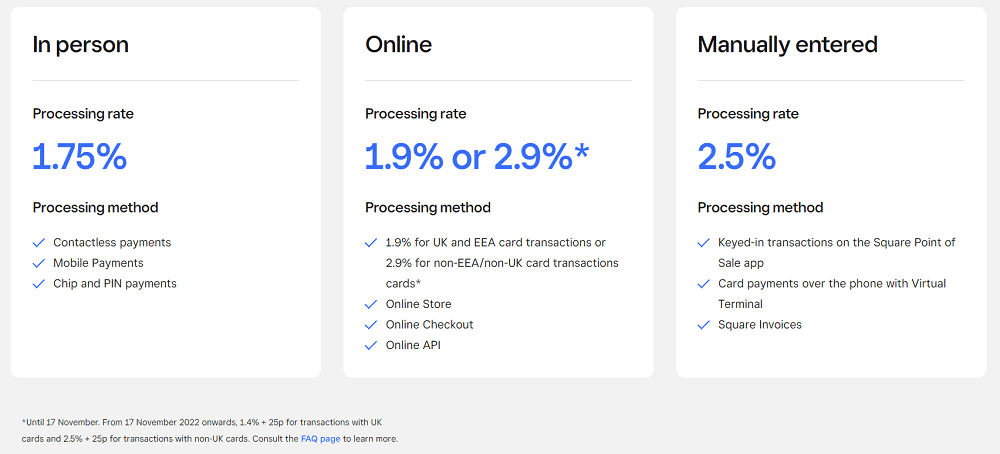This screenshot has width=1000, height=454.
Task: Click the checkmark by Square Invoices
Action: point(704,325)
